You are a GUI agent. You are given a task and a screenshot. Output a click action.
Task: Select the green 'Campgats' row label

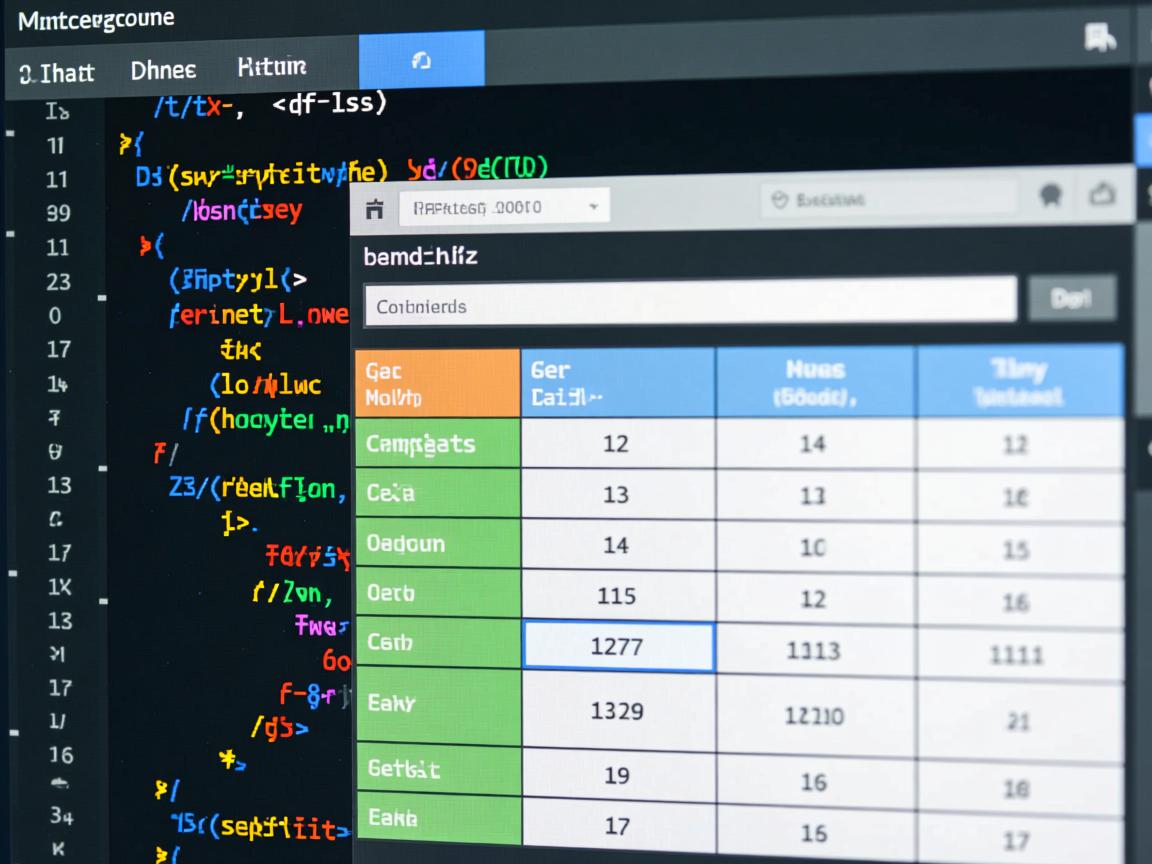437,443
